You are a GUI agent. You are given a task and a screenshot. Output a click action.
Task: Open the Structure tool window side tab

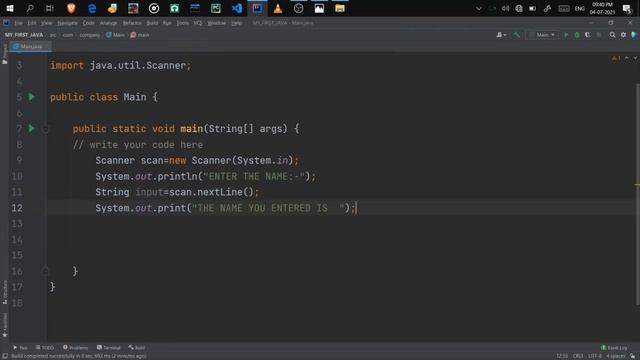pyautogui.click(x=5, y=292)
